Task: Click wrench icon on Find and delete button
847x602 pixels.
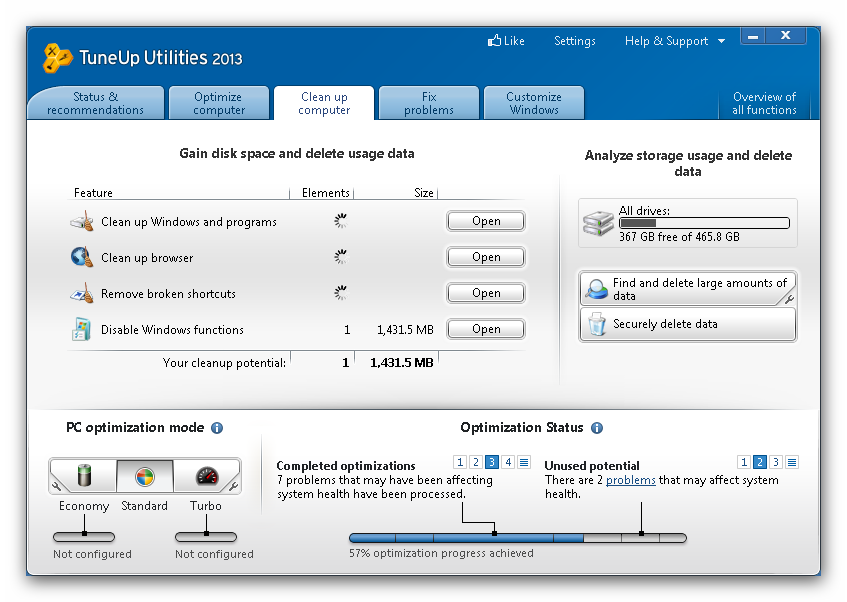Action: 789,299
